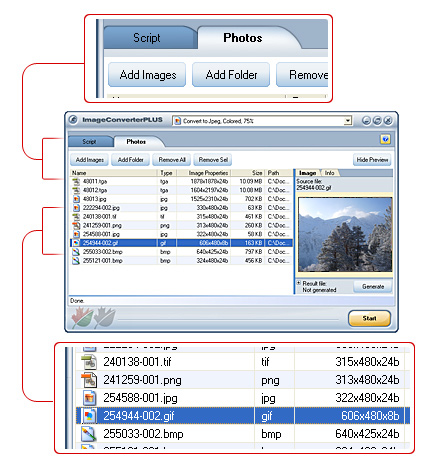Image resolution: width=425 pixels, height=463 pixels.
Task: Open the 'Convert to Jpeg, Colored, 75%' combo box
Action: click(x=262, y=121)
